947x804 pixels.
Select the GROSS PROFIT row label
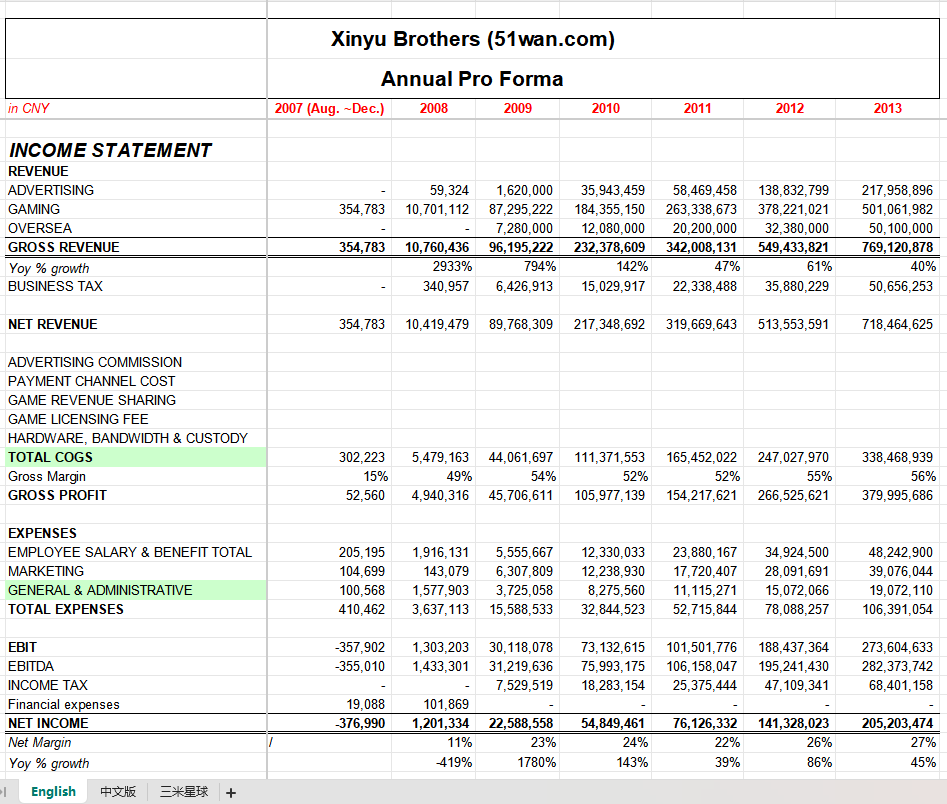click(57, 495)
